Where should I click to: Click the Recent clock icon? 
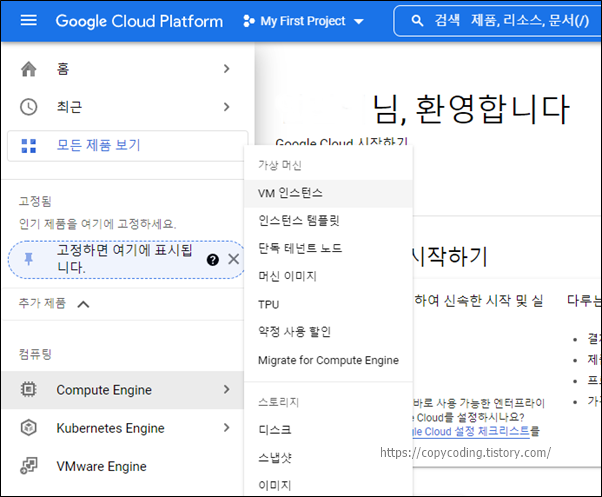pyautogui.click(x=29, y=107)
